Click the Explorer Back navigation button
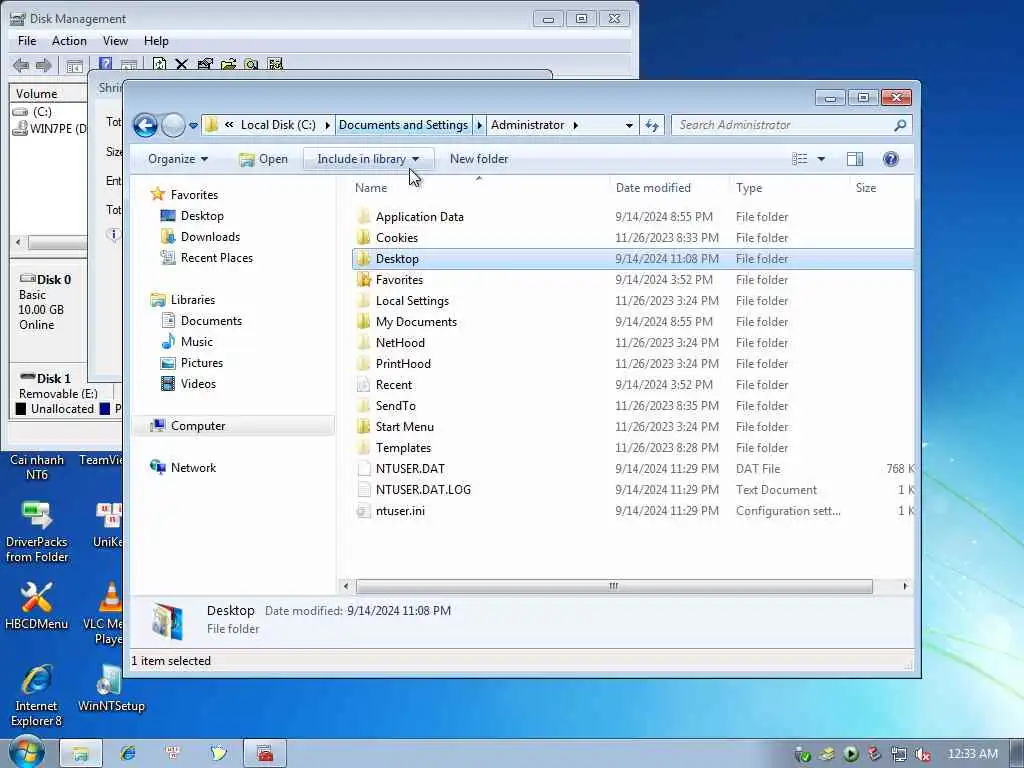Viewport: 1024px width, 768px height. [145, 125]
